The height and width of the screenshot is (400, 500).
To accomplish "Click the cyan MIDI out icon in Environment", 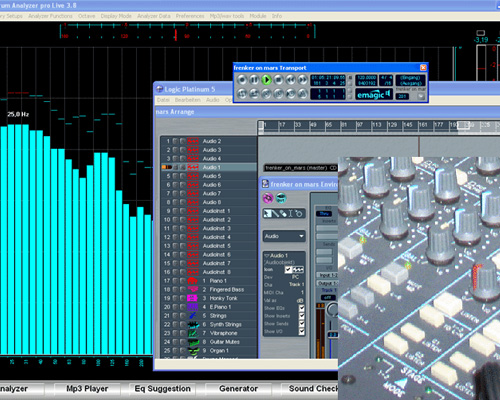I will pos(281,198).
